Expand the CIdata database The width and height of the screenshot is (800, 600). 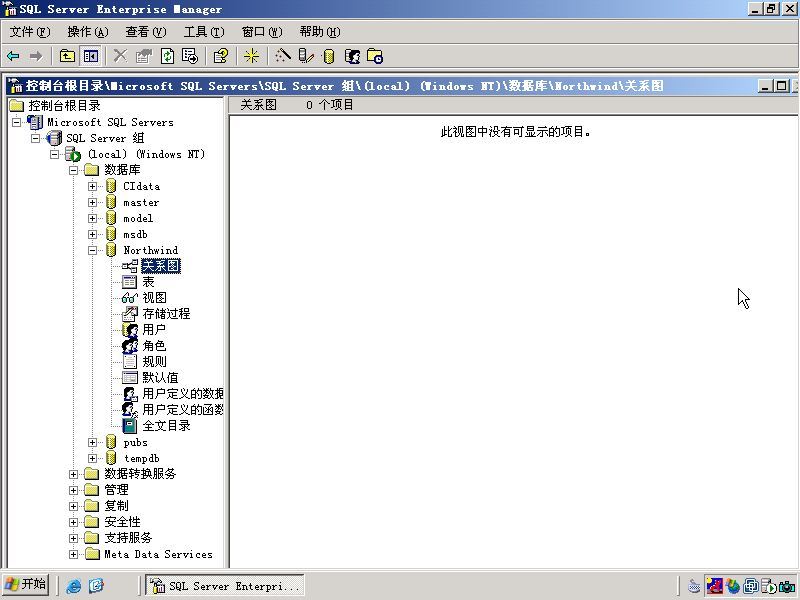pyautogui.click(x=92, y=187)
